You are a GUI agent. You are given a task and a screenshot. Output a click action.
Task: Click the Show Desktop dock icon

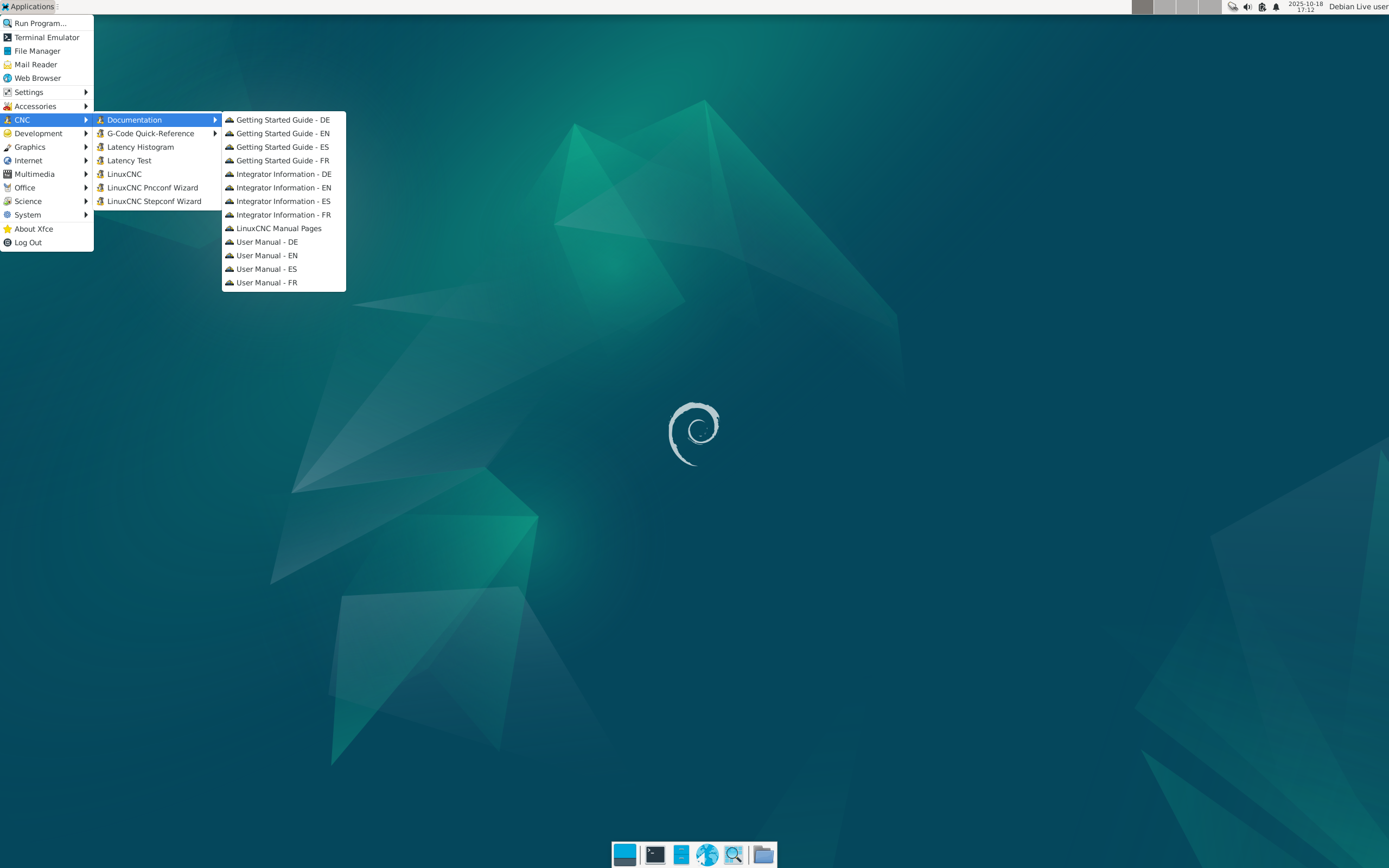pyautogui.click(x=625, y=855)
